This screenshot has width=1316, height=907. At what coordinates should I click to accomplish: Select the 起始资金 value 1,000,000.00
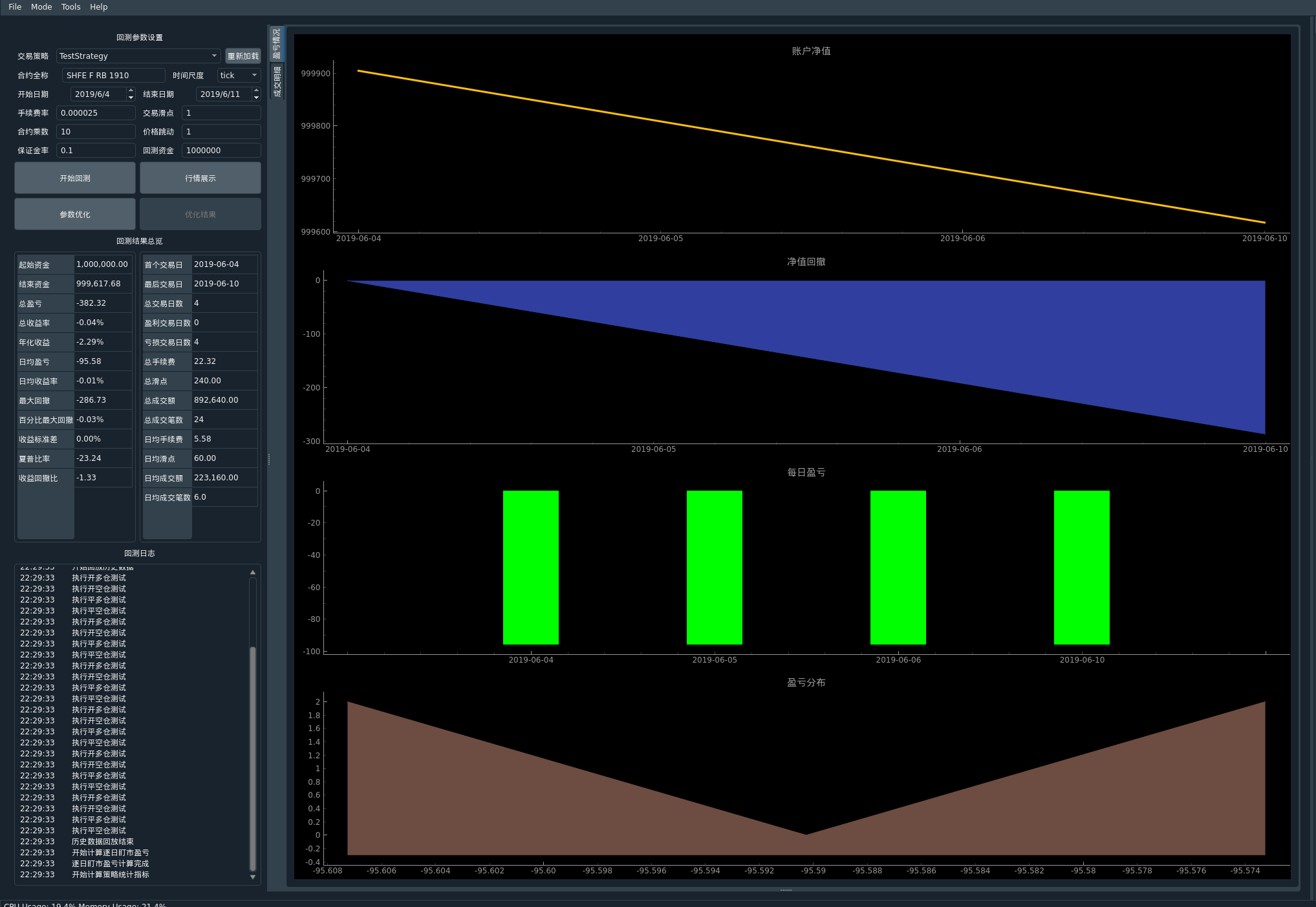(102, 264)
